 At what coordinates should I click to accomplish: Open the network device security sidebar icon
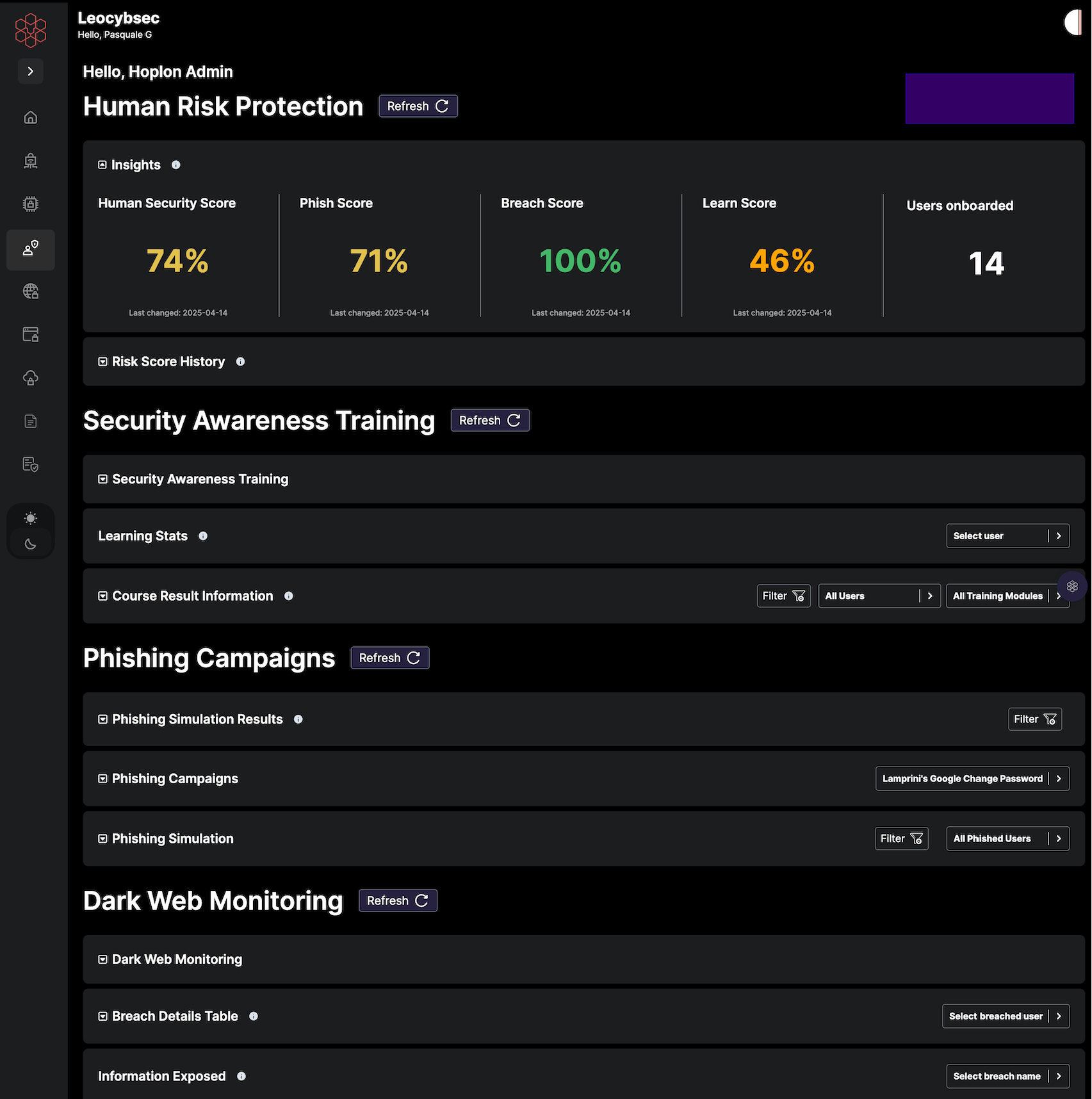(31, 161)
